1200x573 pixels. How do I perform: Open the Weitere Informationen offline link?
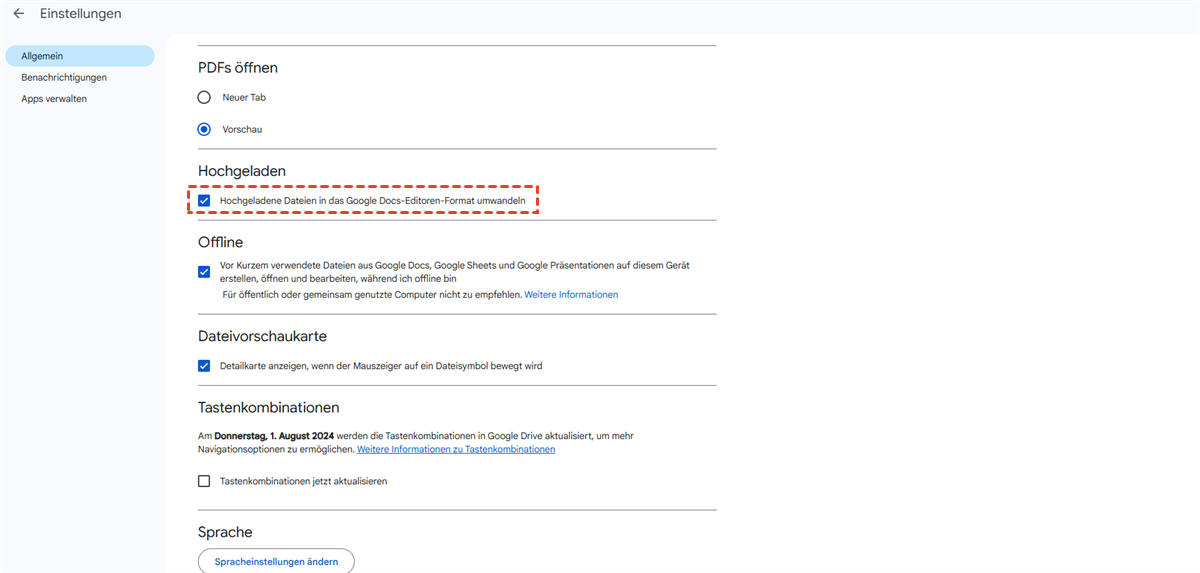[x=571, y=295]
